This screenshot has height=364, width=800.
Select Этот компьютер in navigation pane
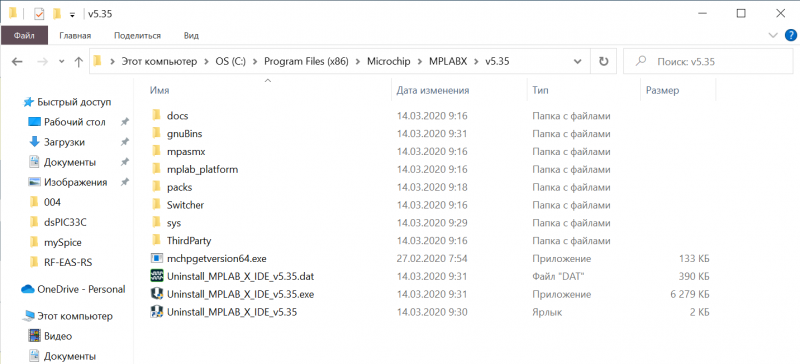(74, 316)
